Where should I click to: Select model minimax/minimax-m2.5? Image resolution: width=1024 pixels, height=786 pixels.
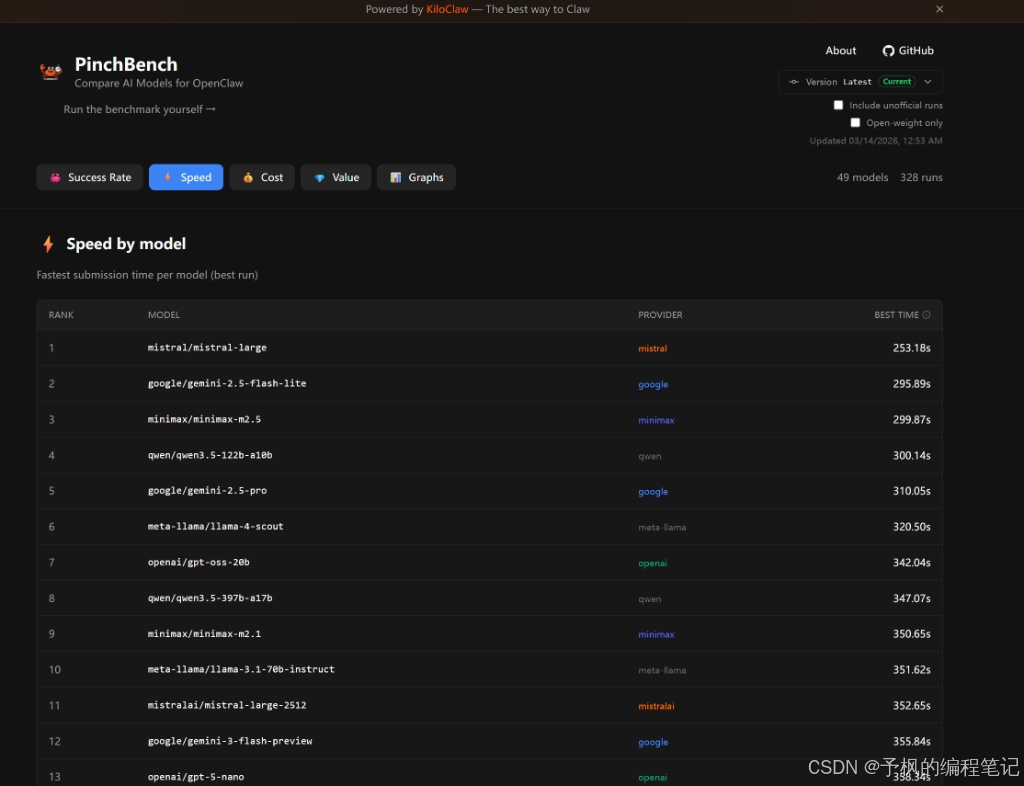point(204,419)
